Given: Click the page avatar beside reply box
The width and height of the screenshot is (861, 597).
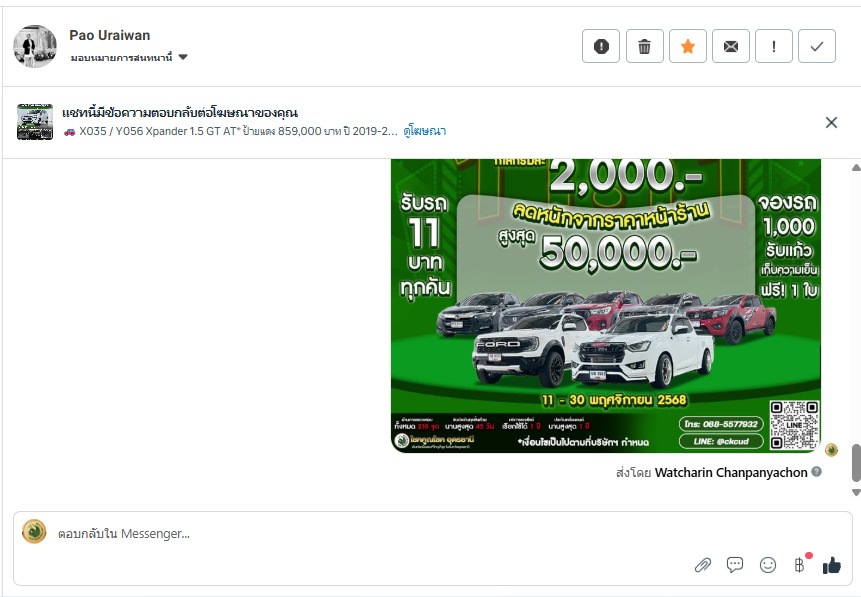Looking at the screenshot, I should coord(34,532).
